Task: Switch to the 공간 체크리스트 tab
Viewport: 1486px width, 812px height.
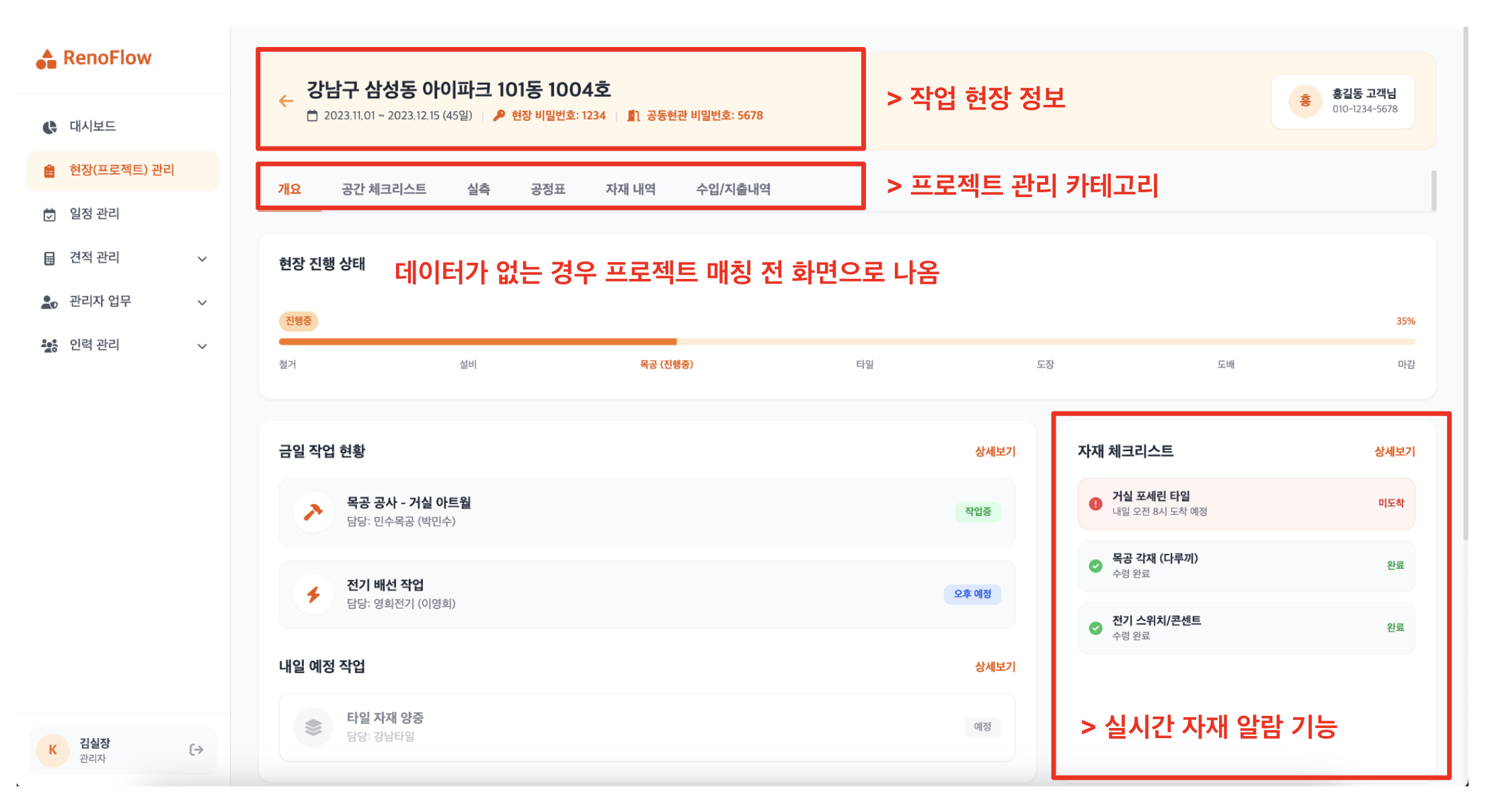Action: [x=383, y=189]
